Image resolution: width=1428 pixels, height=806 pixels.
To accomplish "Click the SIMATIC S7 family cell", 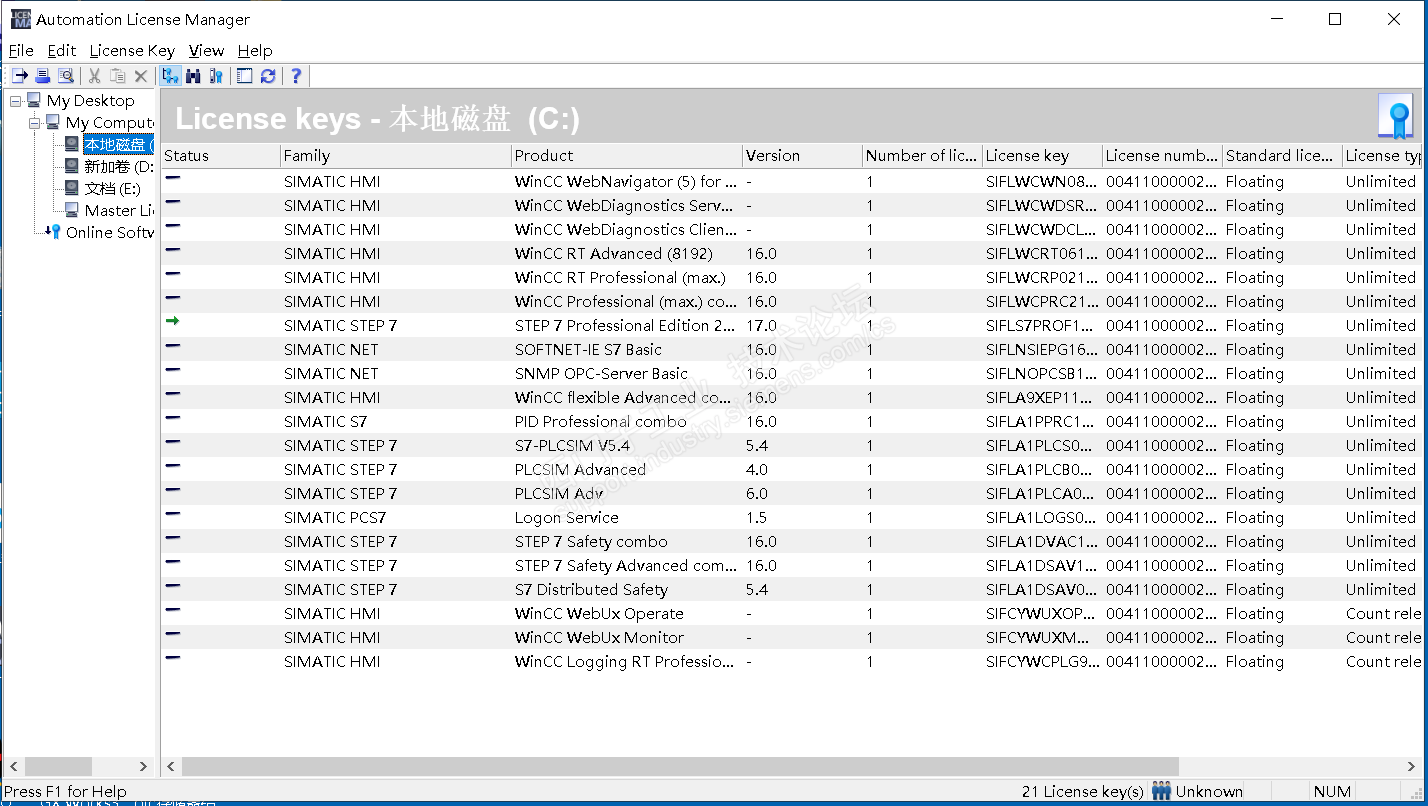I will click(x=325, y=422).
